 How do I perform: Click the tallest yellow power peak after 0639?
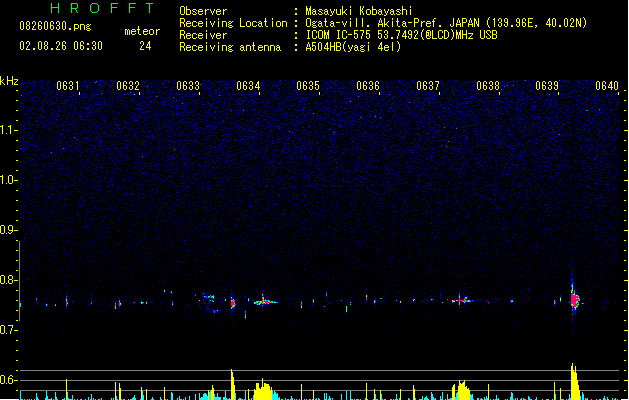574,381
